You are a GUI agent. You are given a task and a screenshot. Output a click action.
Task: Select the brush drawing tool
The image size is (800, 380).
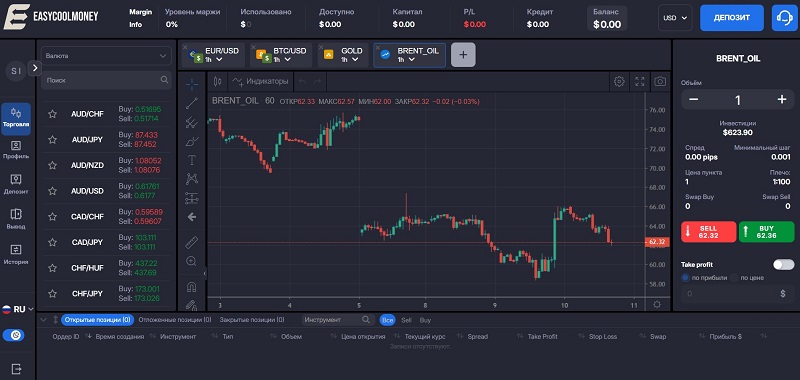[x=192, y=141]
